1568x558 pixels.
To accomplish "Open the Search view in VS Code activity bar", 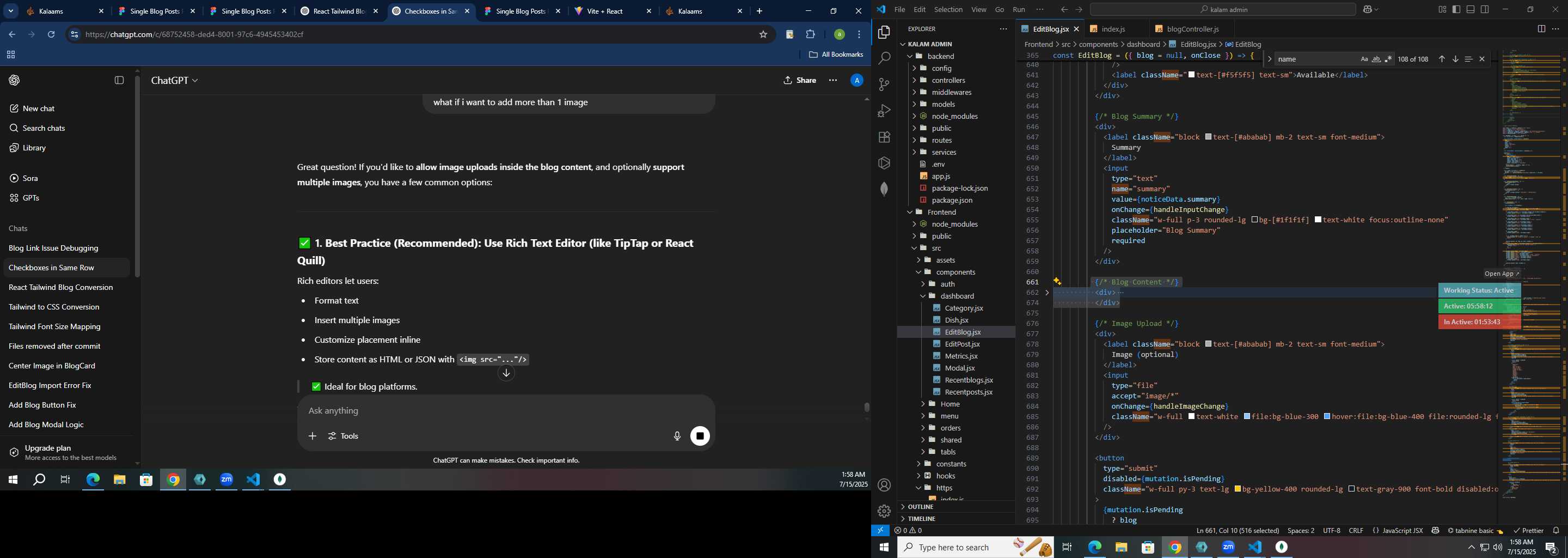I will coord(884,58).
